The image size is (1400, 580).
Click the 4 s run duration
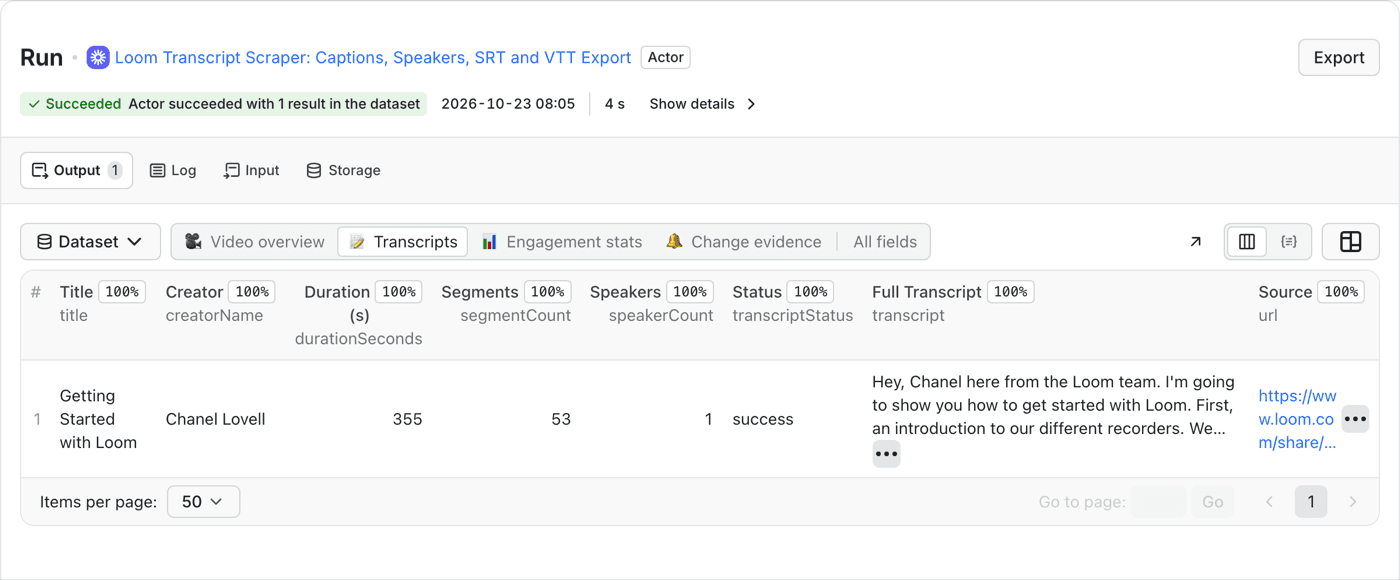(x=615, y=104)
